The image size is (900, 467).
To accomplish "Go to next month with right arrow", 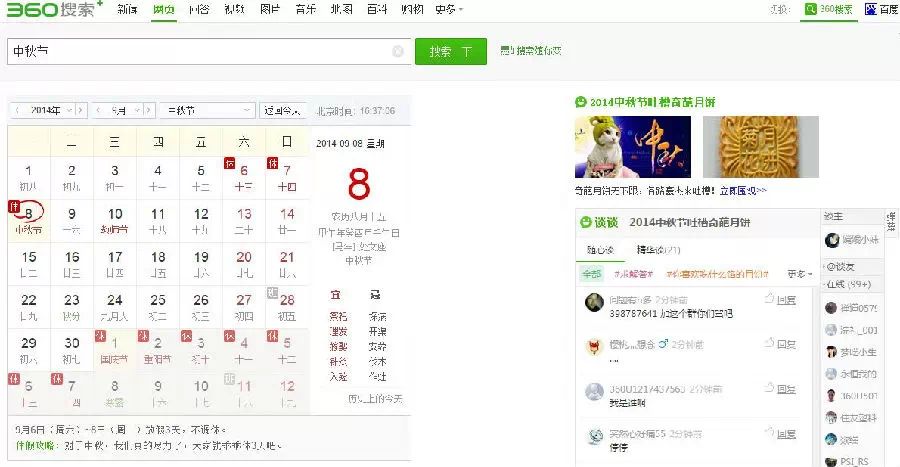I will point(149,110).
